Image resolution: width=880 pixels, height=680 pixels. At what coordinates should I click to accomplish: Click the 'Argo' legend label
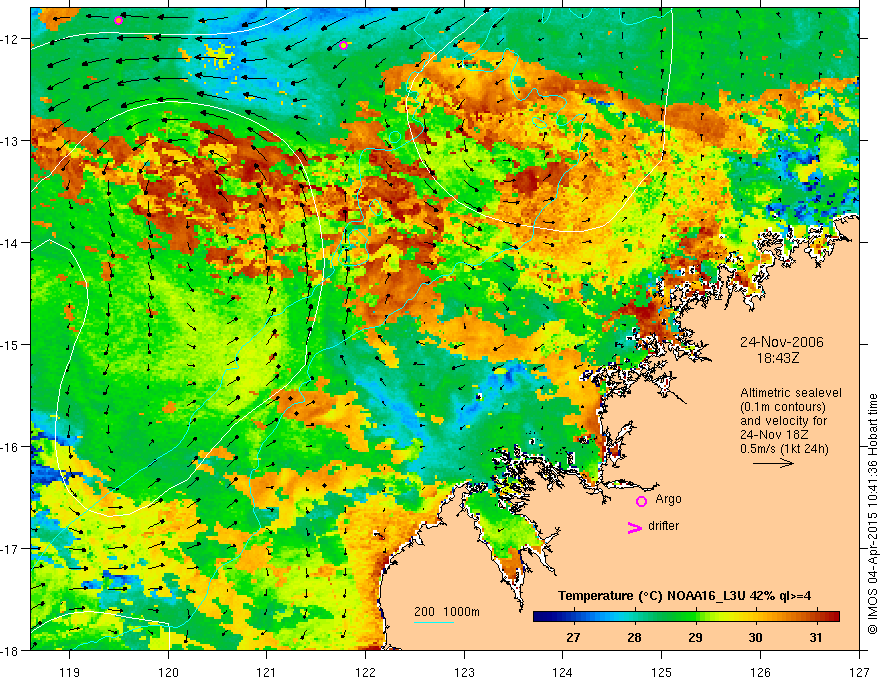(668, 499)
